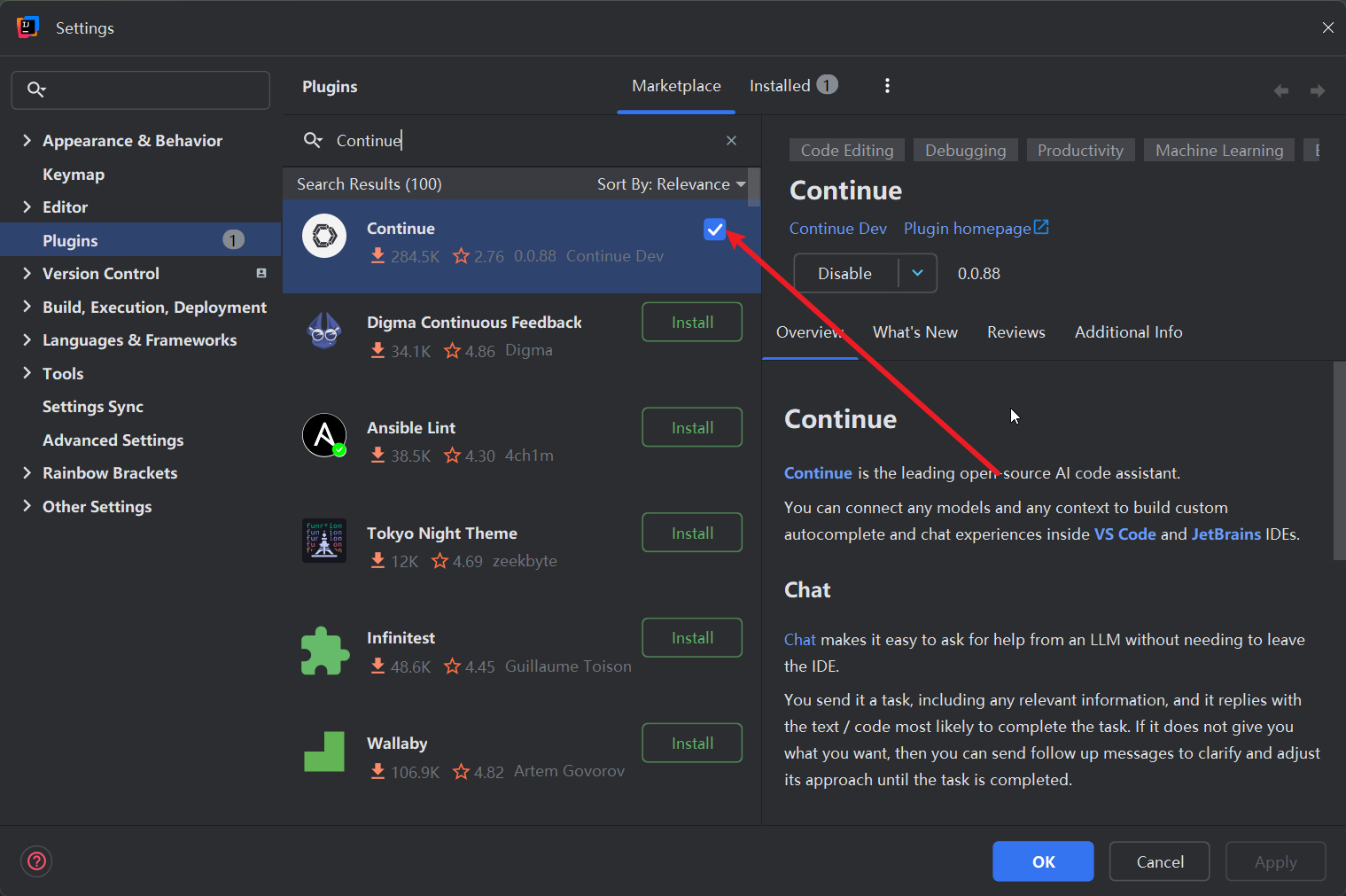Click the settings search magnifier icon

36,90
